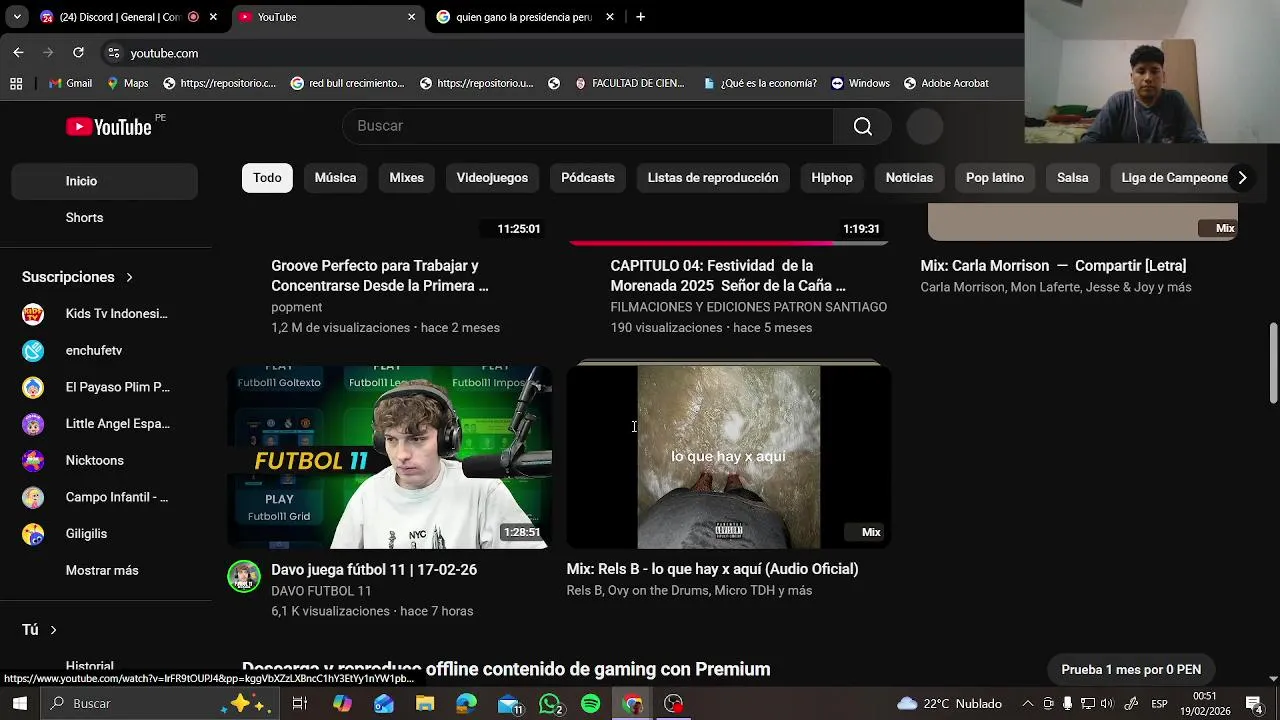Select the Noticias filter chip

pyautogui.click(x=909, y=178)
